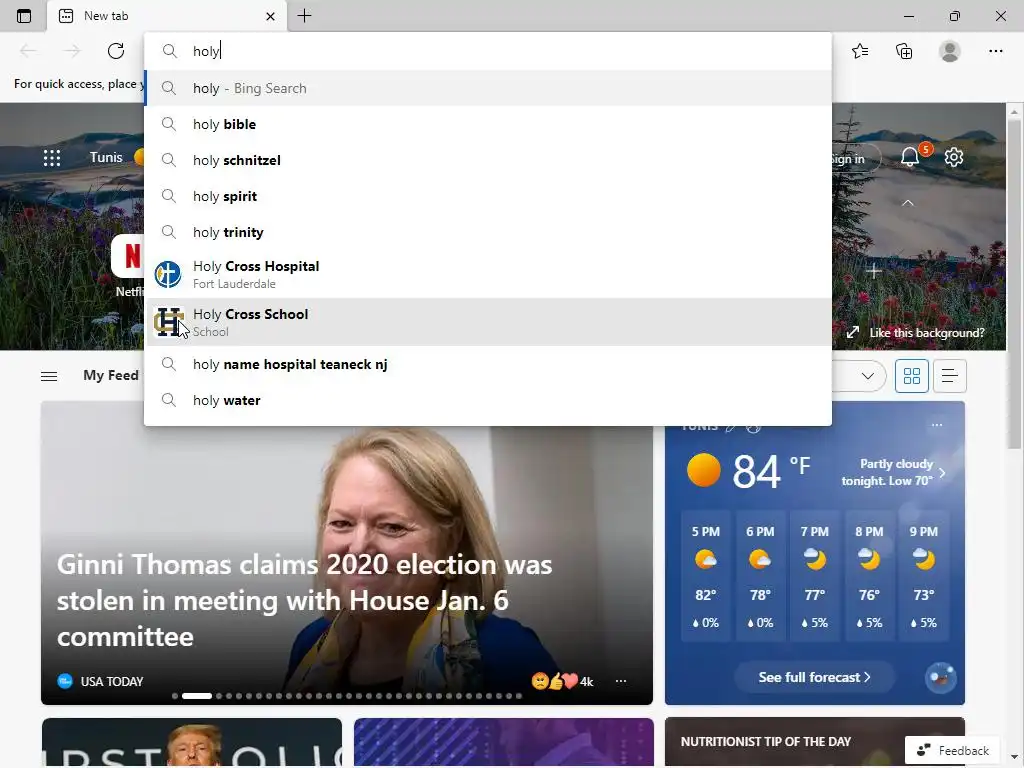Pick the 'holy spirit' suggestion
Image resolution: width=1024 pixels, height=768 pixels.
point(488,196)
